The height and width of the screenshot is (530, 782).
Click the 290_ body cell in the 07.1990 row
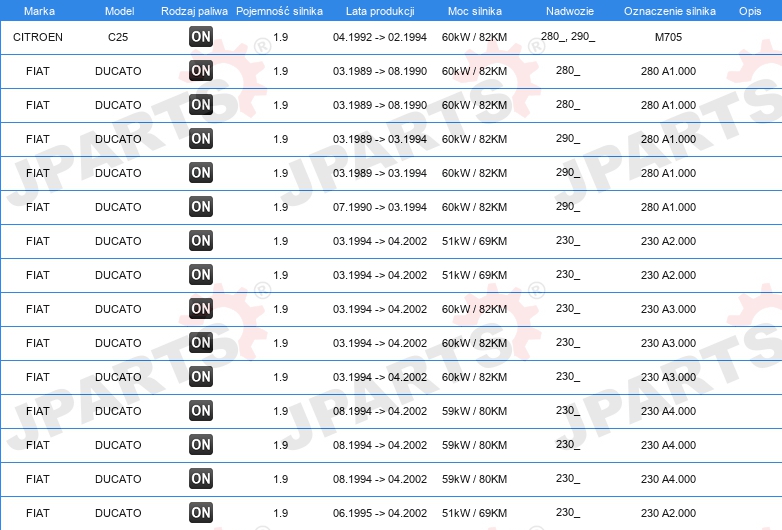click(568, 206)
